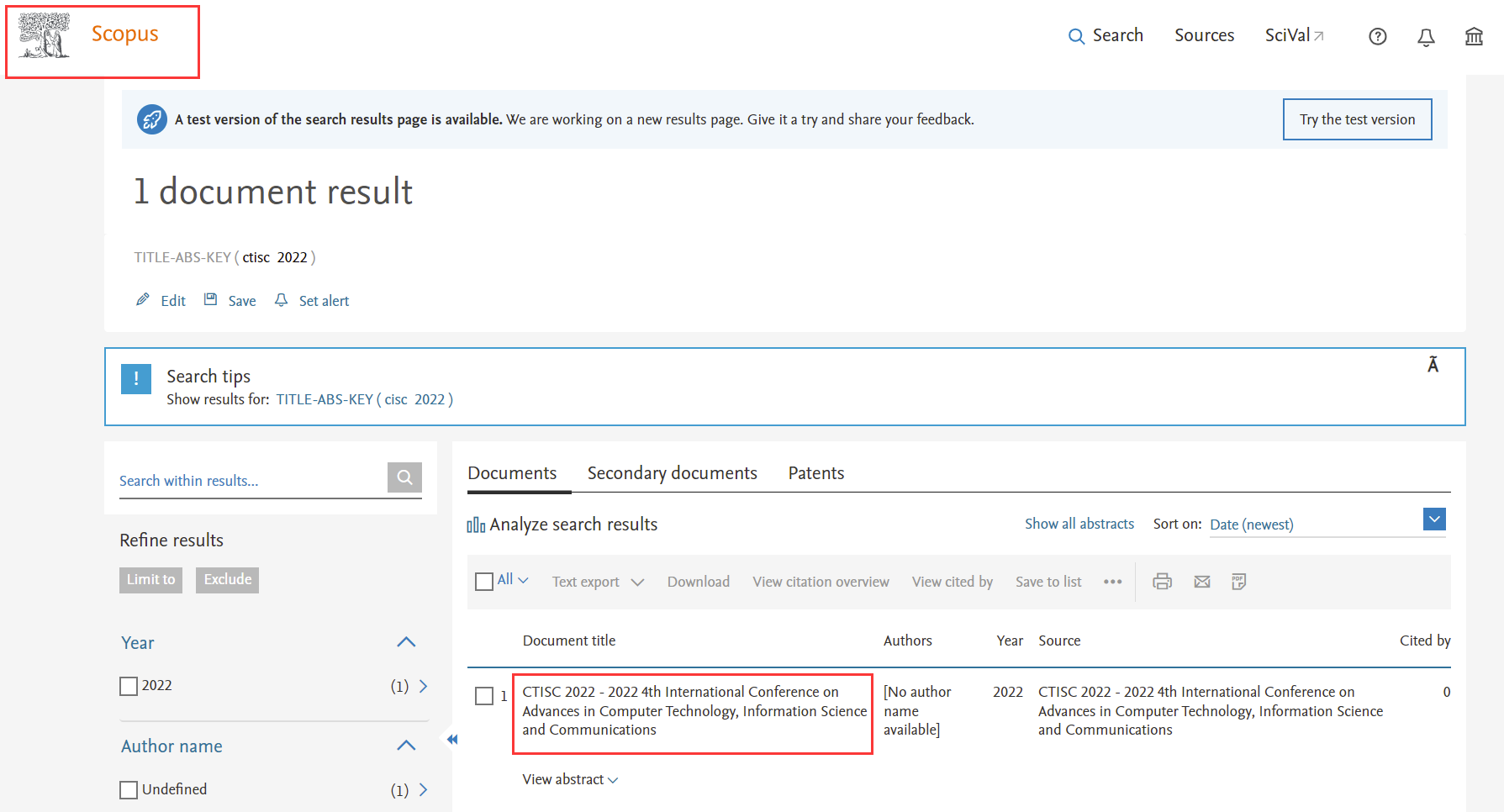Check the 2022 year filter
The height and width of the screenshot is (812, 1504).
pos(129,686)
